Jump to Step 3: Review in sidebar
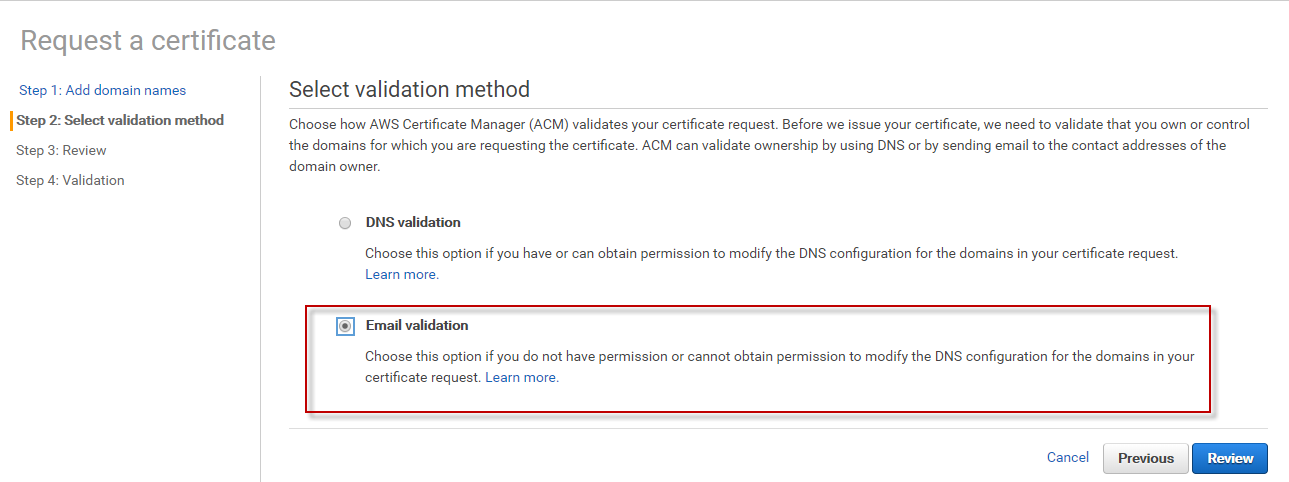The height and width of the screenshot is (482, 1289). point(61,150)
